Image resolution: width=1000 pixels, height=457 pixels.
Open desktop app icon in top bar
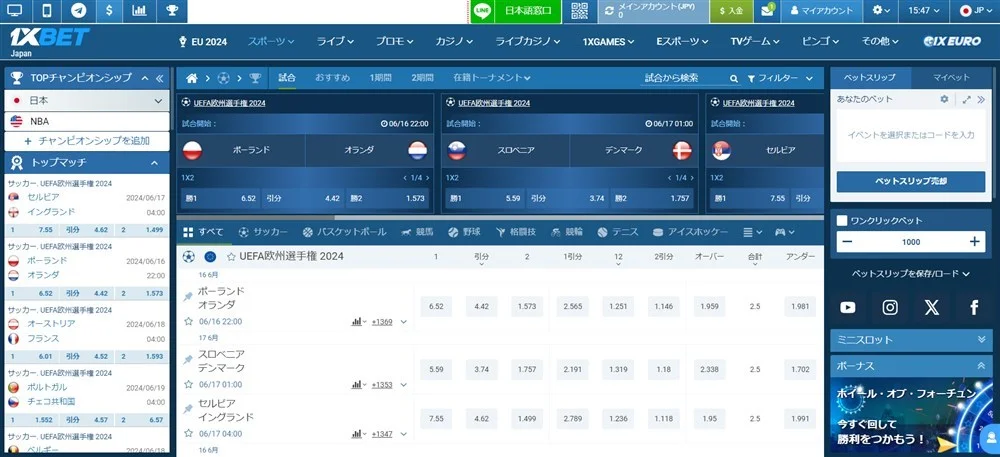pos(15,11)
